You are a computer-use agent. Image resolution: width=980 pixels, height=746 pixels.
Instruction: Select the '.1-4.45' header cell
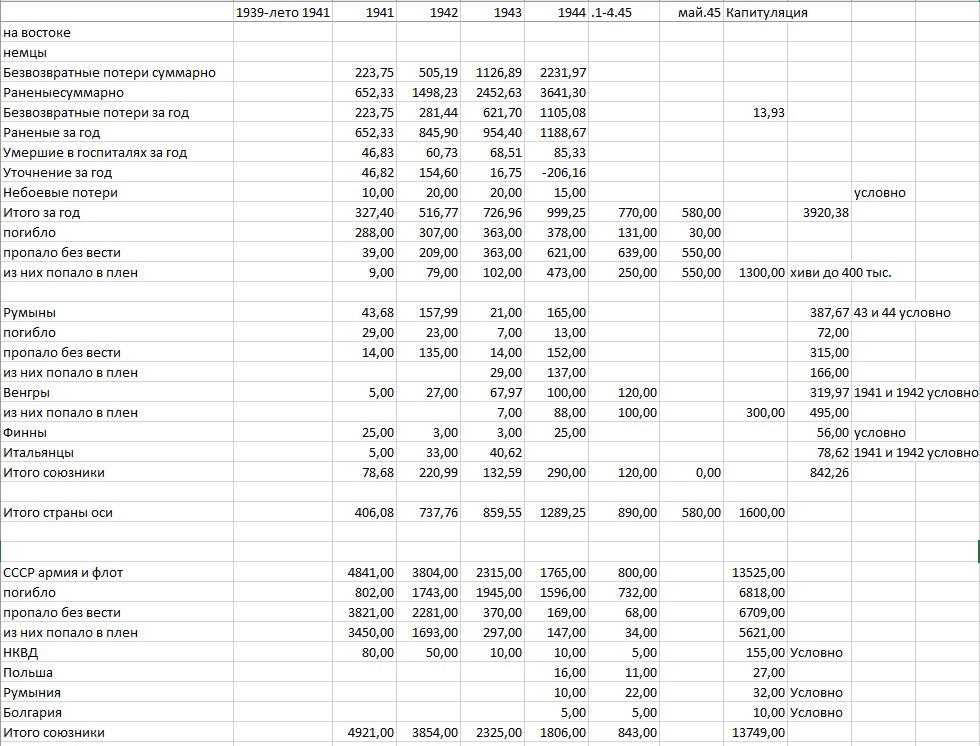pos(624,12)
